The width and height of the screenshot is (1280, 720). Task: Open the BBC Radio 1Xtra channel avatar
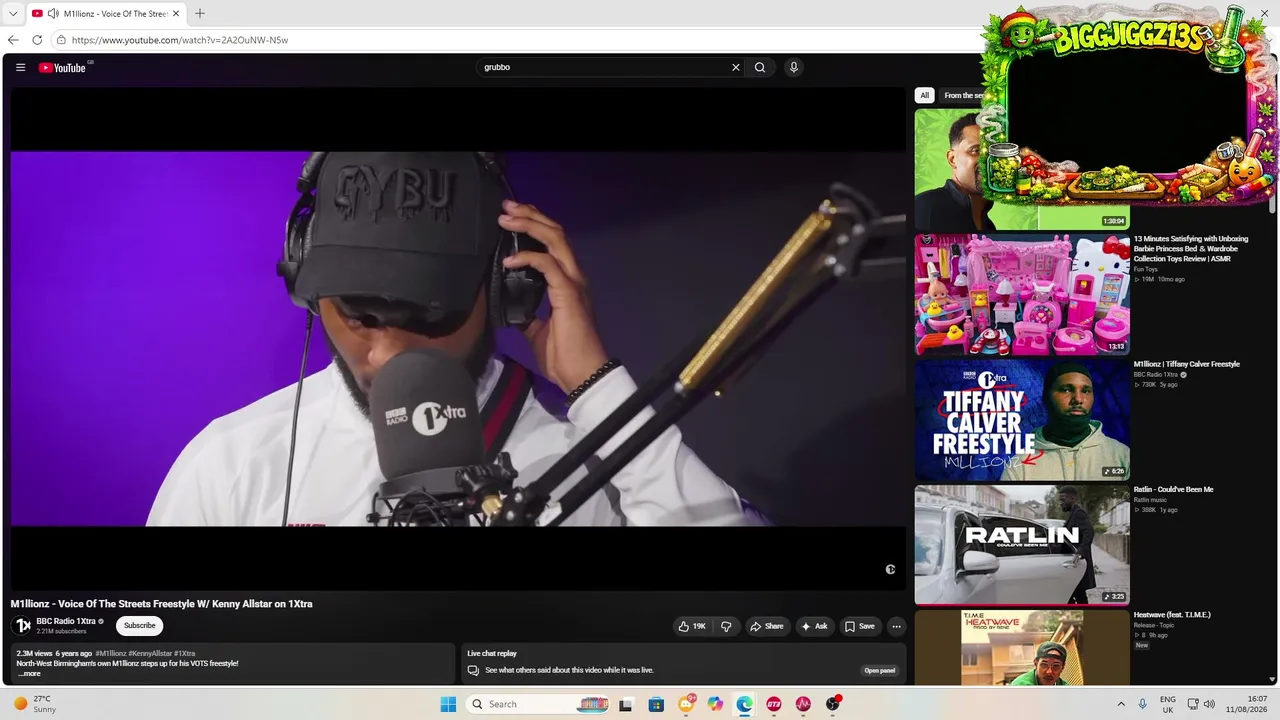(22, 626)
